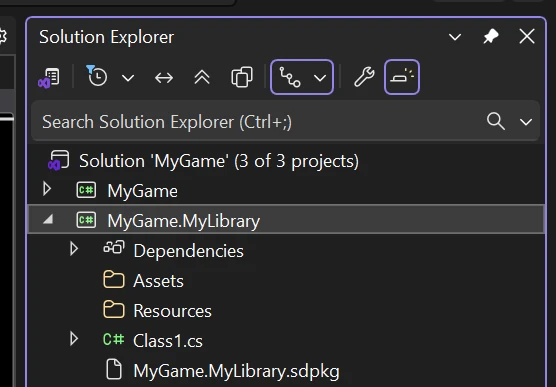Toggle Show All Files icon

tap(242, 77)
